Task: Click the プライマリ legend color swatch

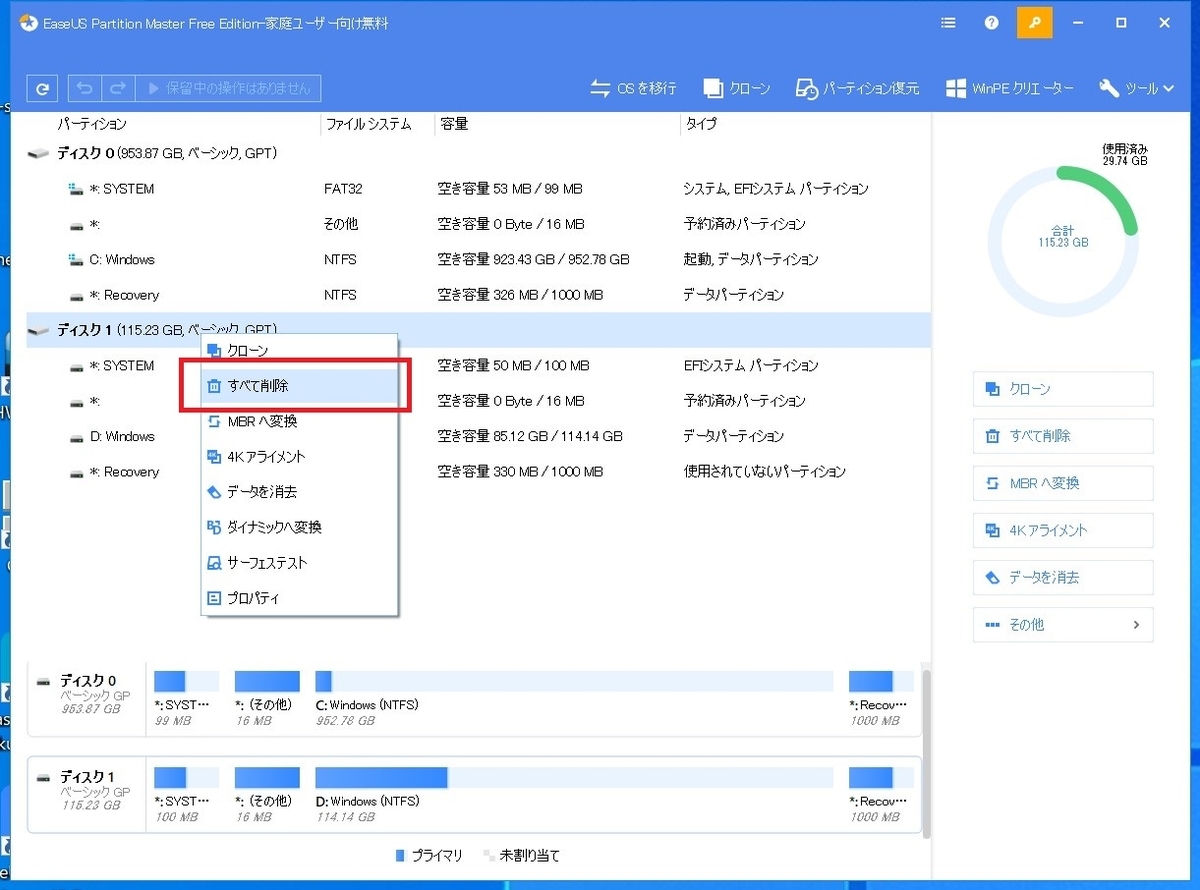Action: click(400, 856)
